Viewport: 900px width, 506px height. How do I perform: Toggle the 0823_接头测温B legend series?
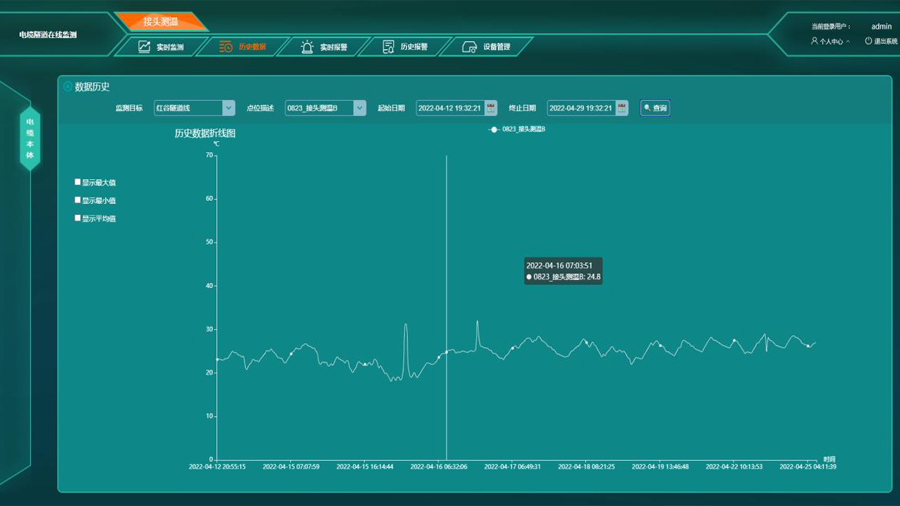(518, 129)
